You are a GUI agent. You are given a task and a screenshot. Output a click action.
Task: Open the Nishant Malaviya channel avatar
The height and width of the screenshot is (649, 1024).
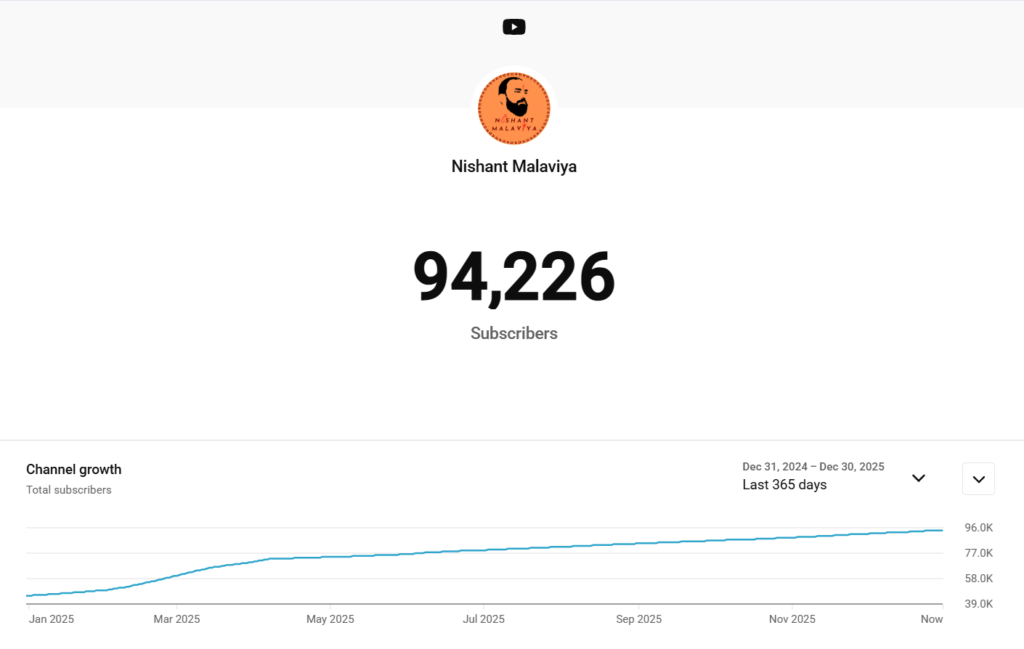point(514,108)
